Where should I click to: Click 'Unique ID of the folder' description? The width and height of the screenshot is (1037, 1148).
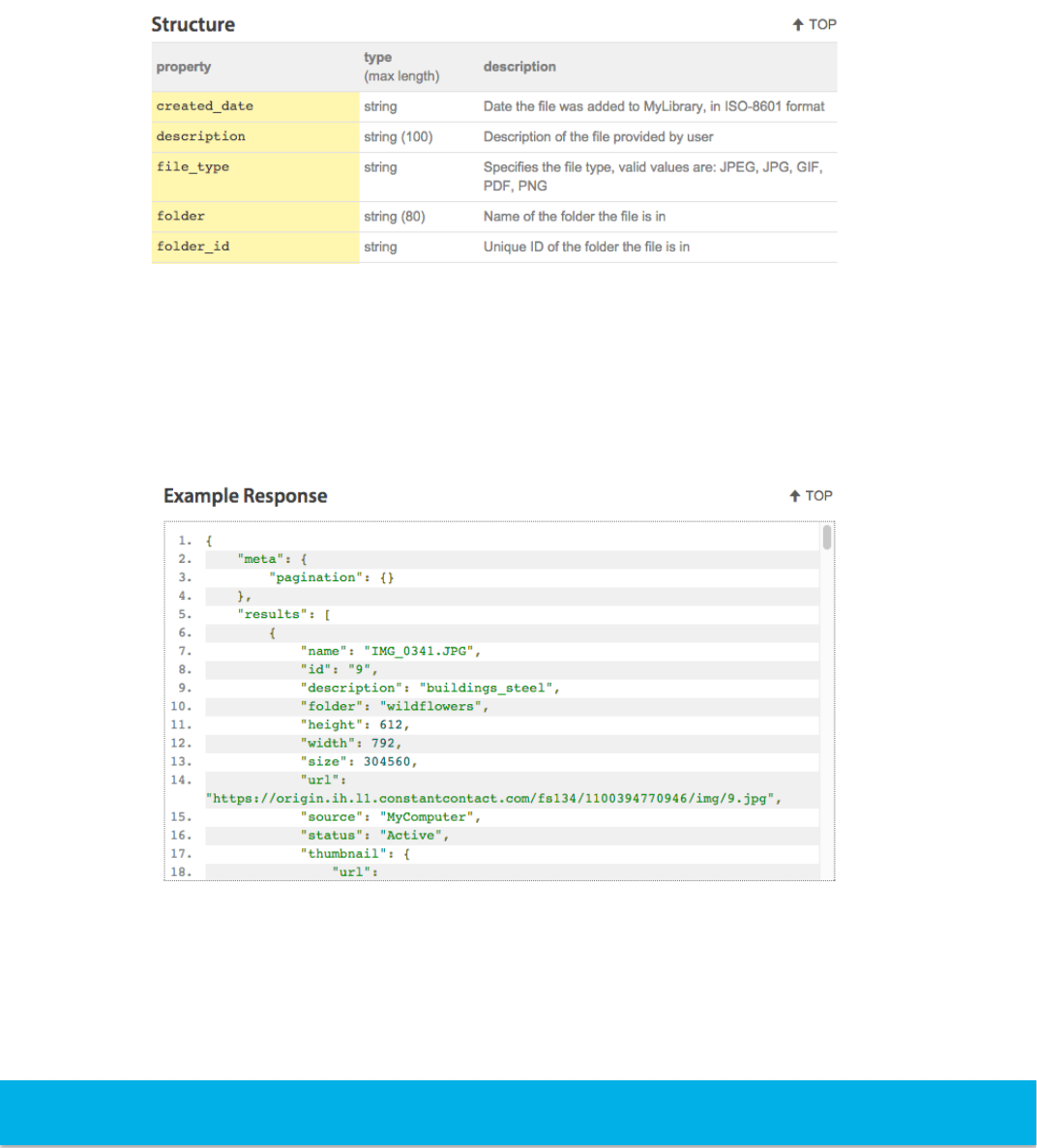coord(586,247)
